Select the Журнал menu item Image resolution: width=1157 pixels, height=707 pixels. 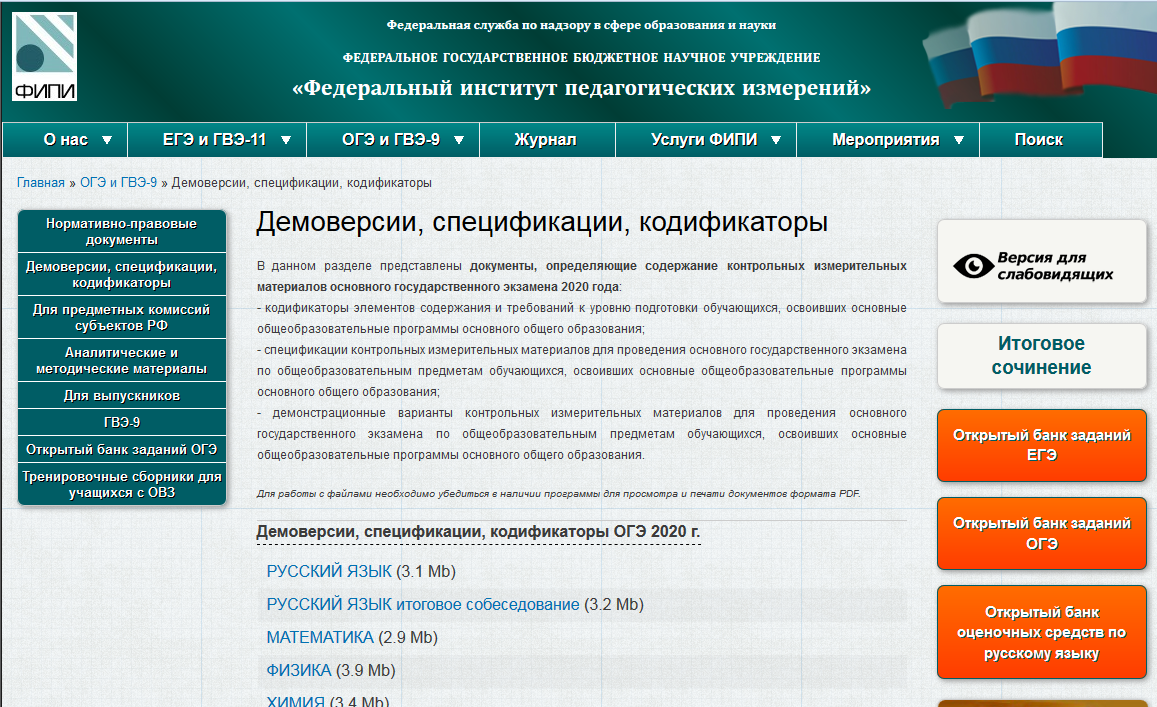coord(546,139)
